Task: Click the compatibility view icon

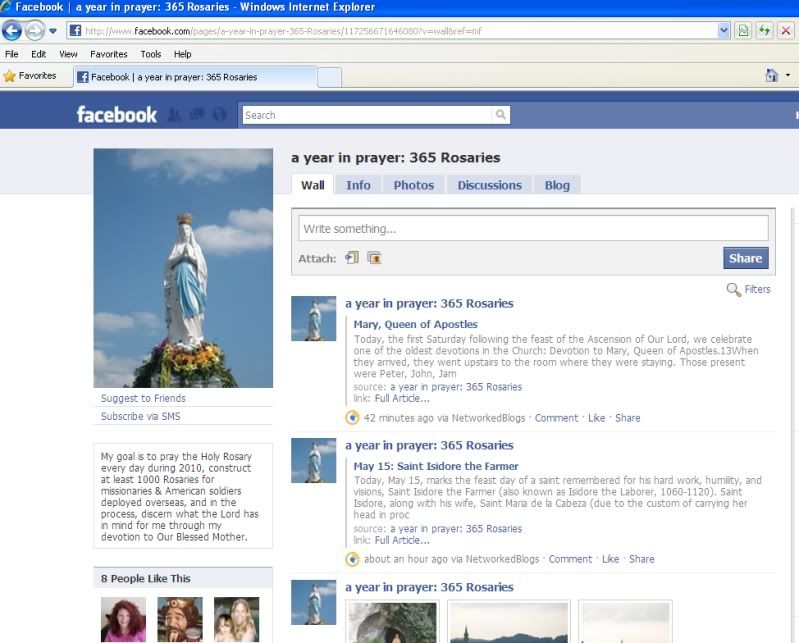Action: pyautogui.click(x=743, y=31)
